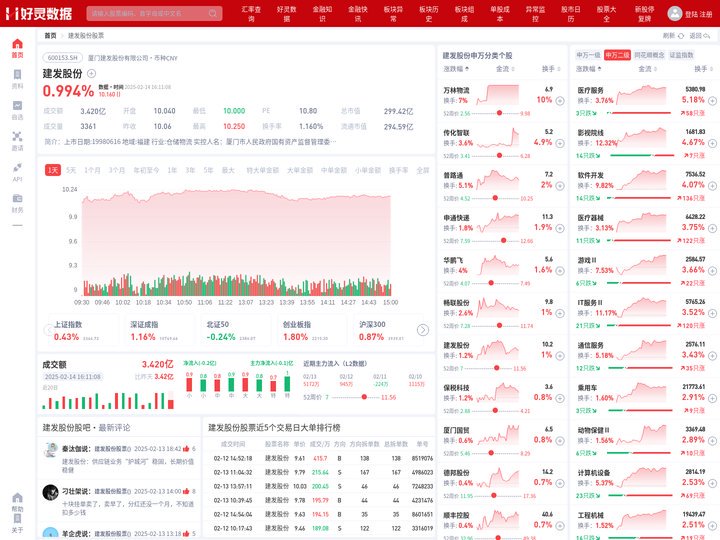The image size is (720, 540).
Task: Open the 帮助 help icon in sidebar
Action: 17,498
